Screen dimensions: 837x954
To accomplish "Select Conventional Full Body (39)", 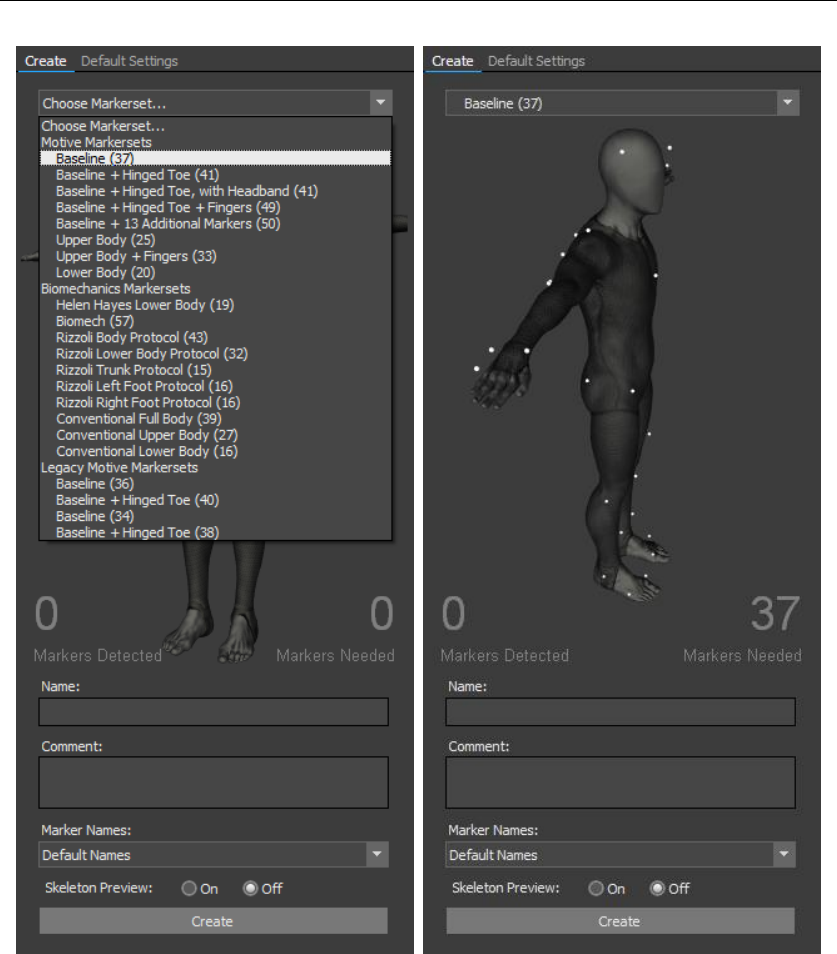I will tap(139, 419).
